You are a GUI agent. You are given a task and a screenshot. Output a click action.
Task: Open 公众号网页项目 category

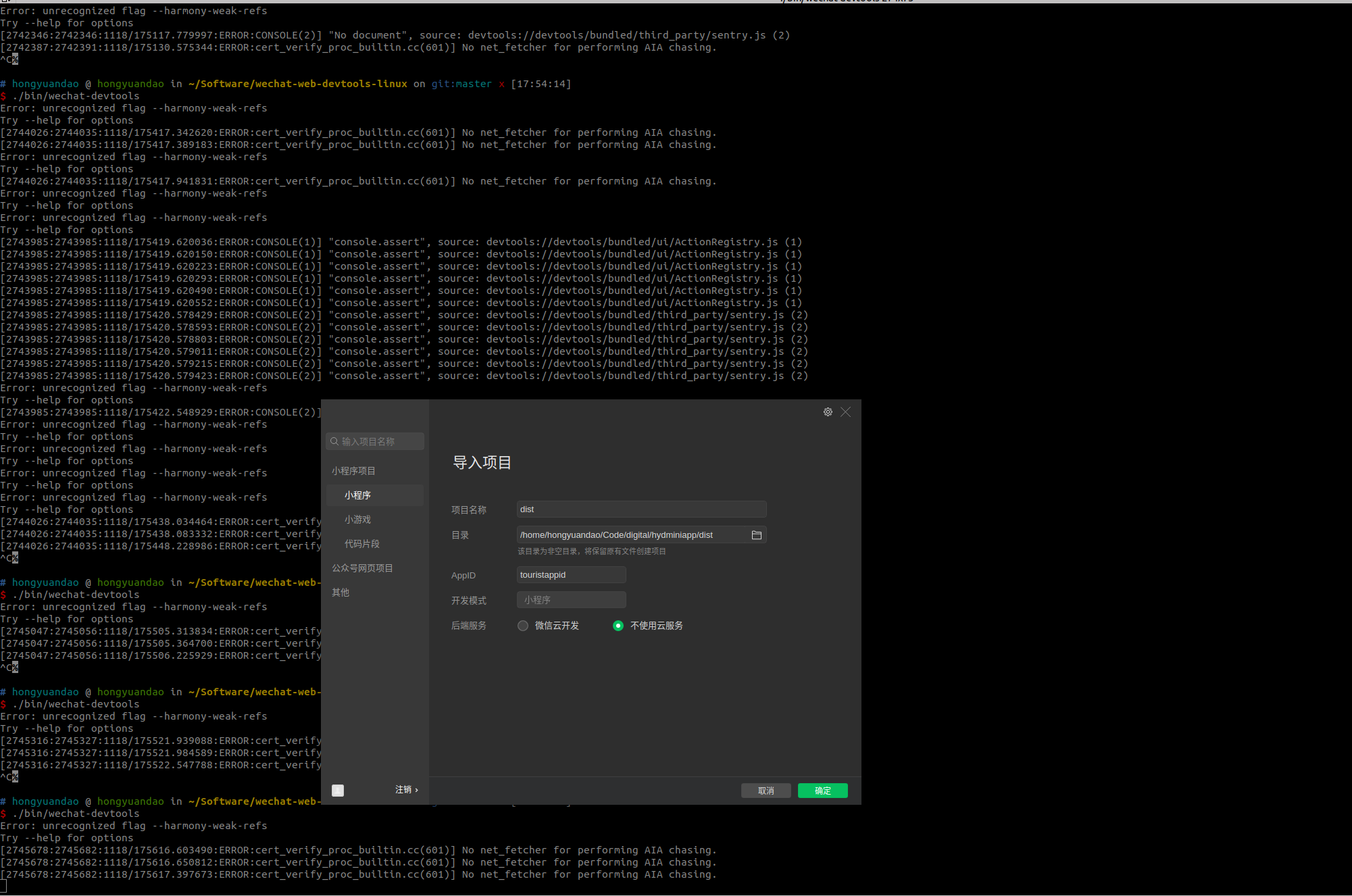click(x=362, y=568)
